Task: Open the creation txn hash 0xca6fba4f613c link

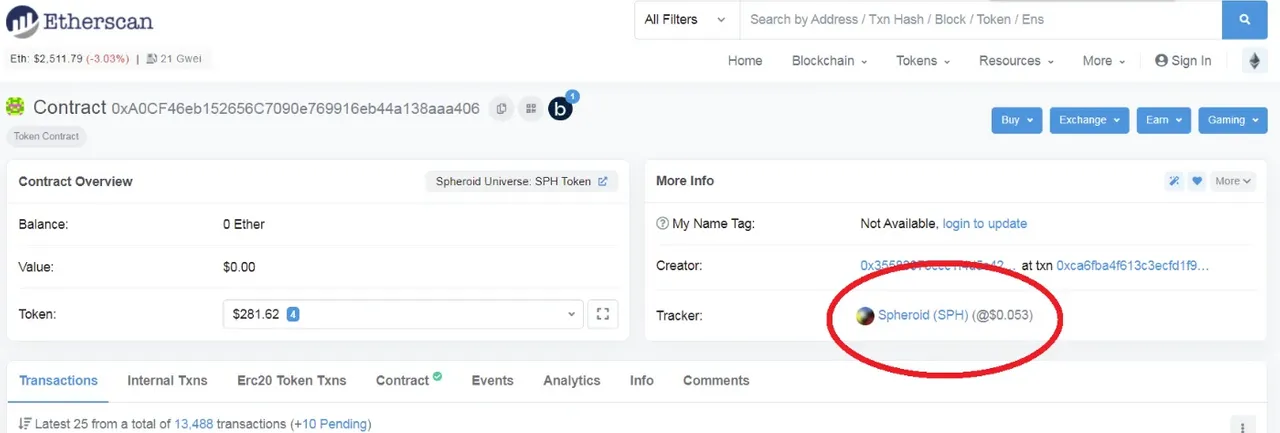Action: tap(1133, 266)
